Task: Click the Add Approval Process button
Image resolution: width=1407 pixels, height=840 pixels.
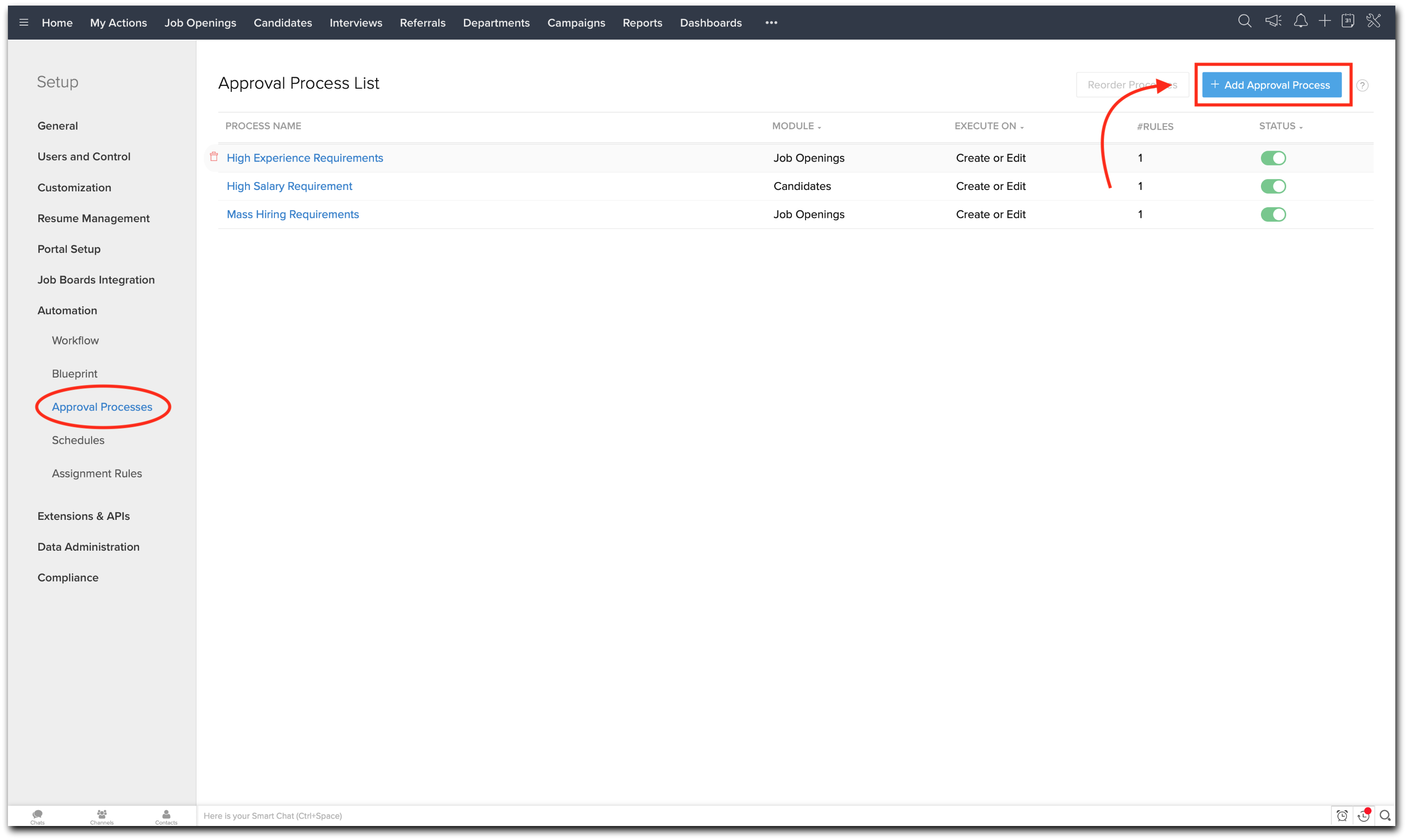Action: click(x=1271, y=85)
